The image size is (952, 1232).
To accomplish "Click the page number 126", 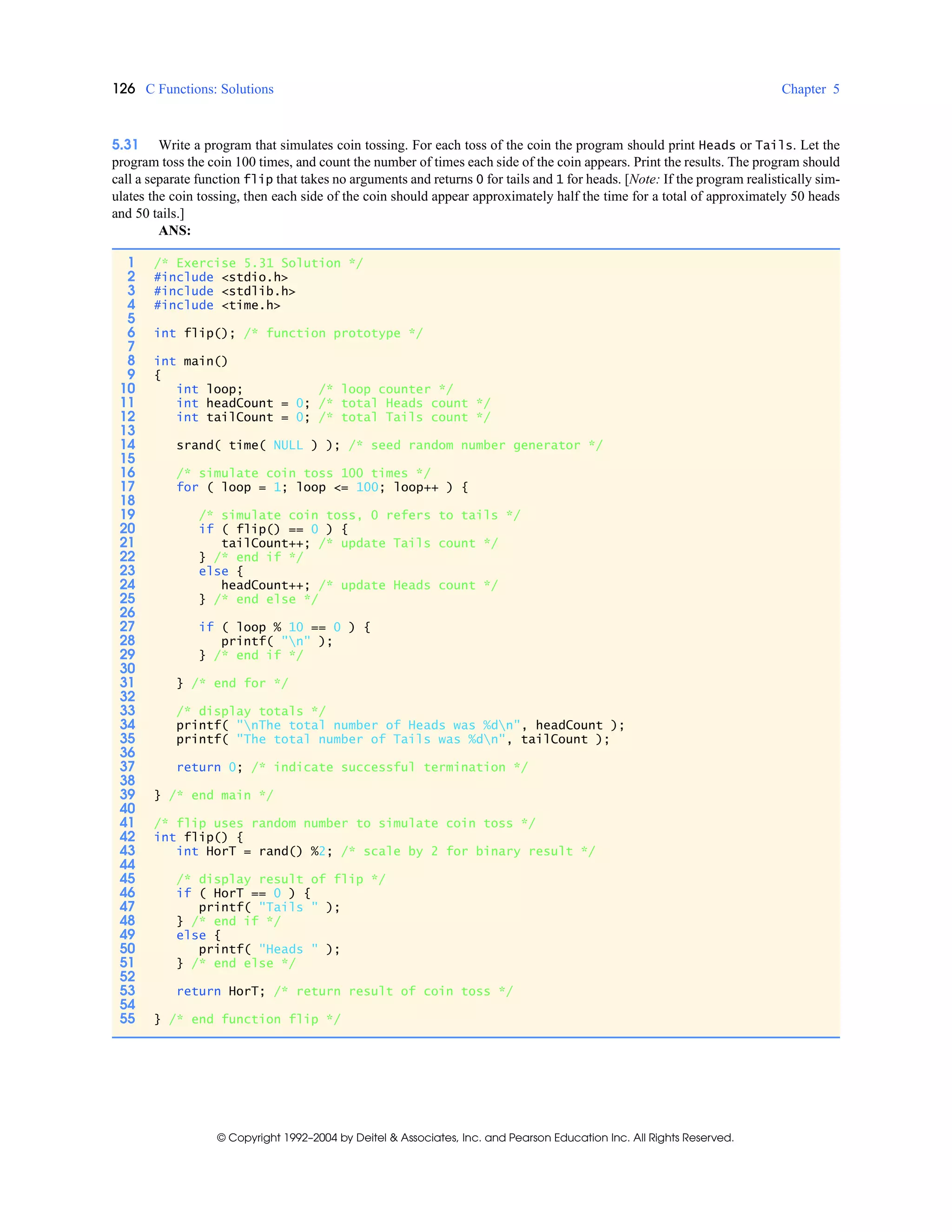I will pos(124,89).
